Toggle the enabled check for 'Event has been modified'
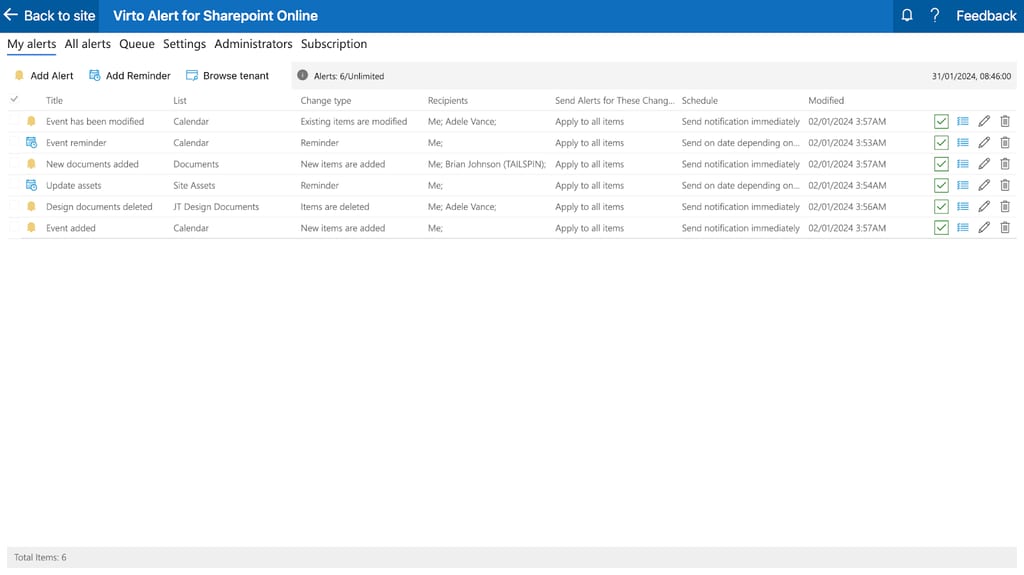 pyautogui.click(x=941, y=122)
